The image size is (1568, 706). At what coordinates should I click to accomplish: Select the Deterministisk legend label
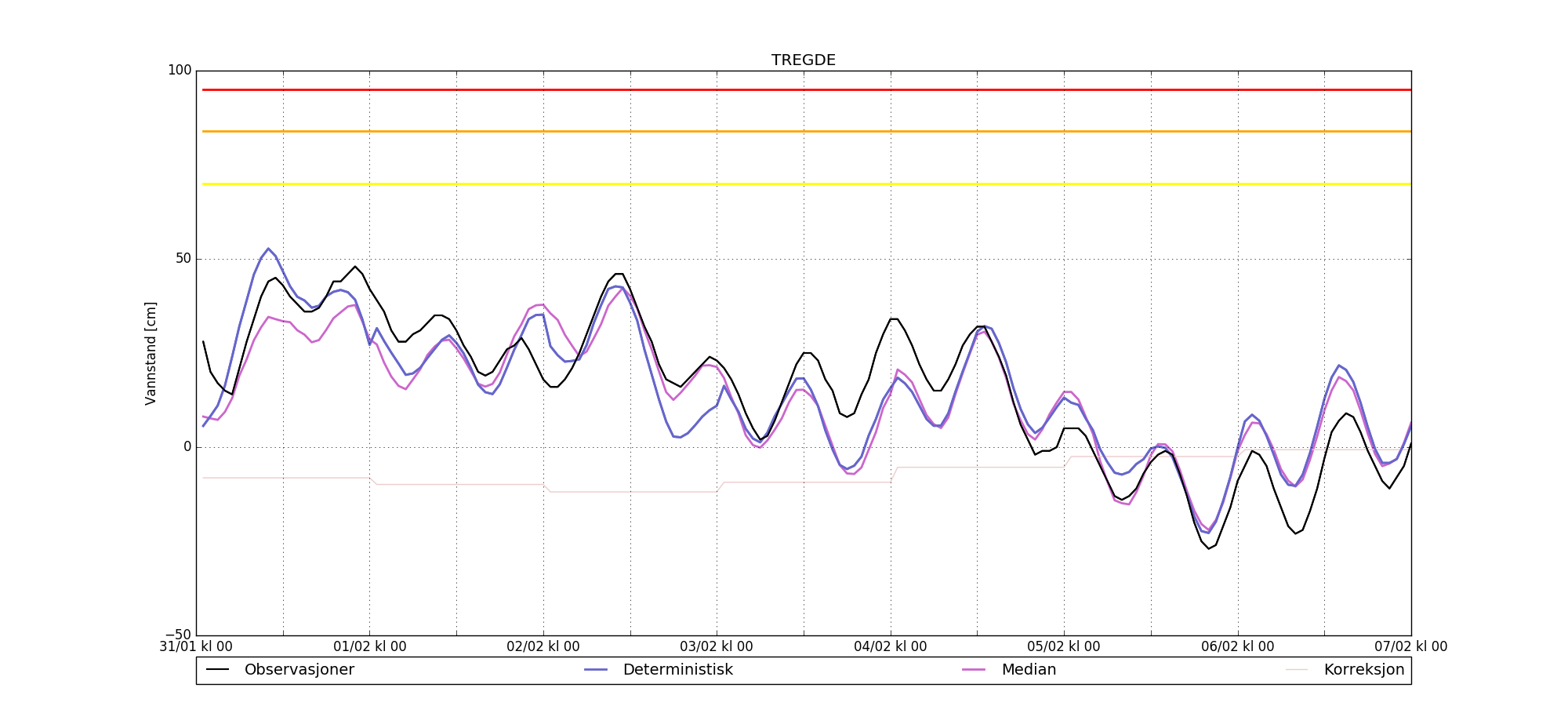pyautogui.click(x=677, y=670)
